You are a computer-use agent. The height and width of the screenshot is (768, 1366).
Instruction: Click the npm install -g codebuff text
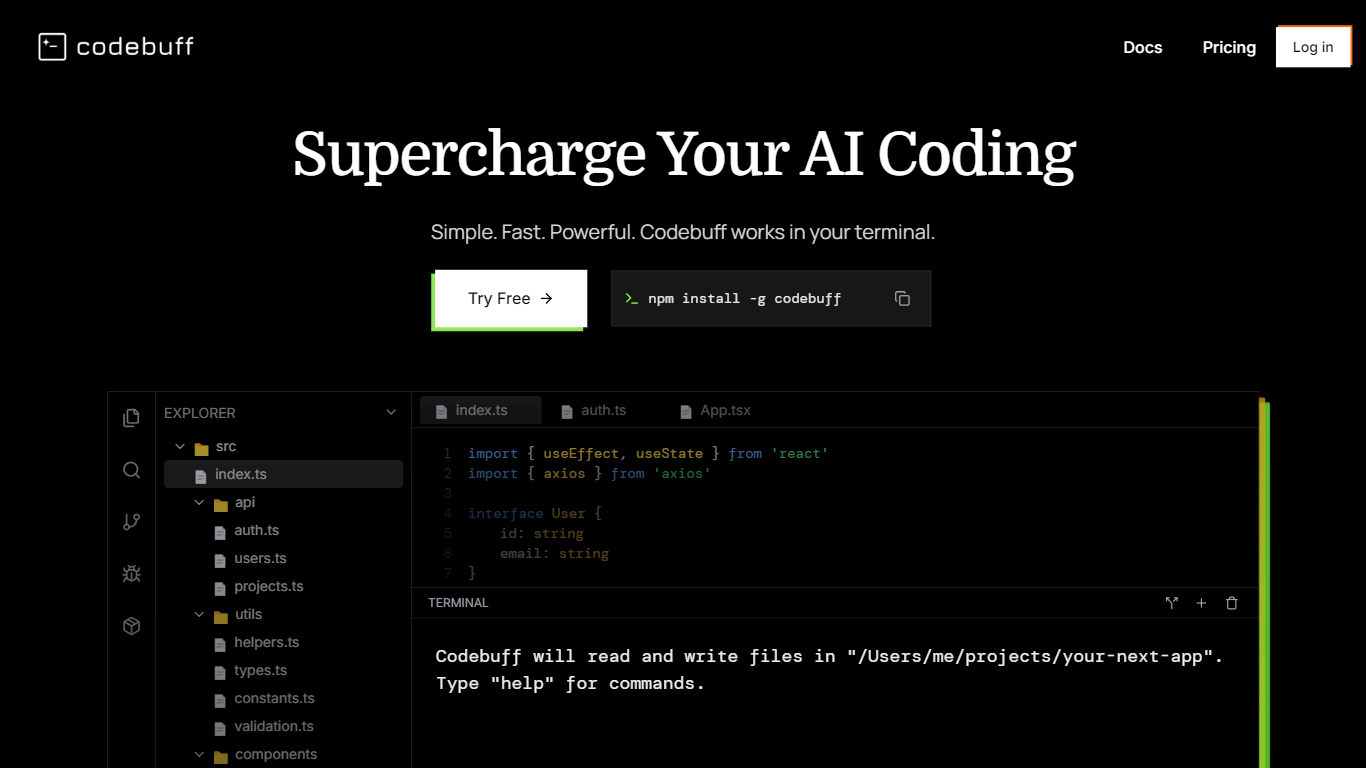[744, 298]
